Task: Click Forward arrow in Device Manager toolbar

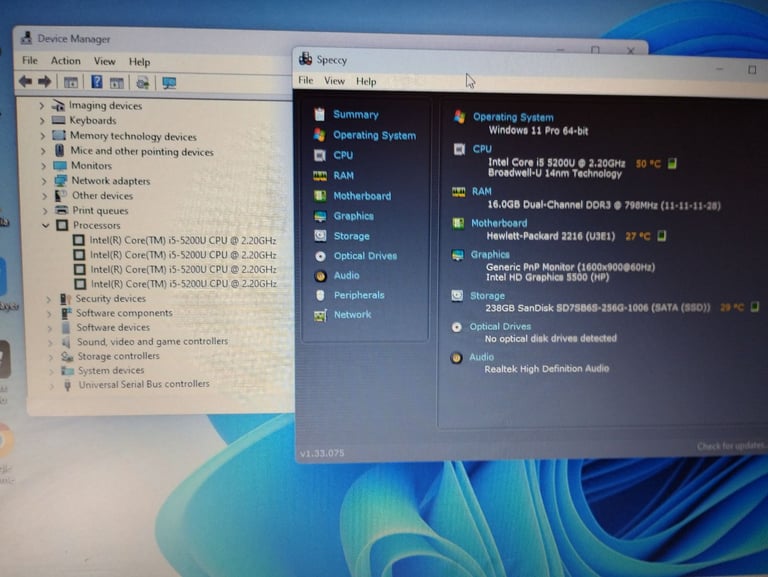Action: point(45,82)
